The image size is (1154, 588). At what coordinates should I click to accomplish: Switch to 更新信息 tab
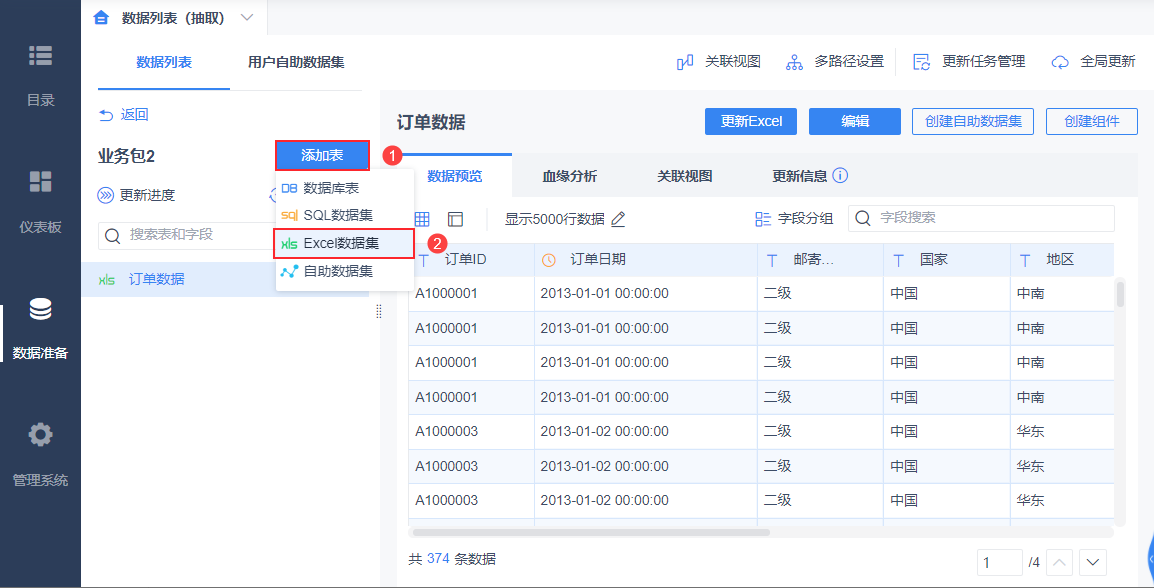pos(799,176)
